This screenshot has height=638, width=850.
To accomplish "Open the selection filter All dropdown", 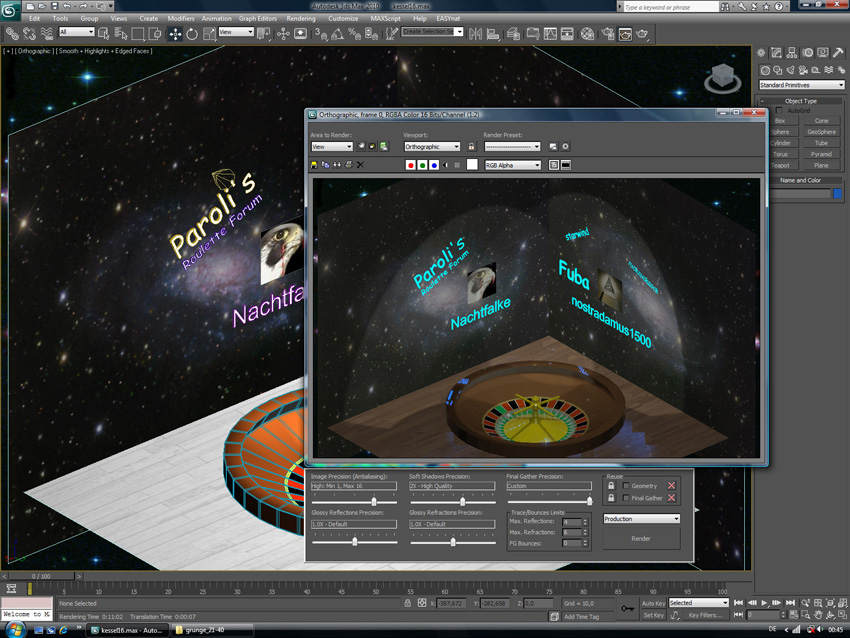I will point(76,32).
